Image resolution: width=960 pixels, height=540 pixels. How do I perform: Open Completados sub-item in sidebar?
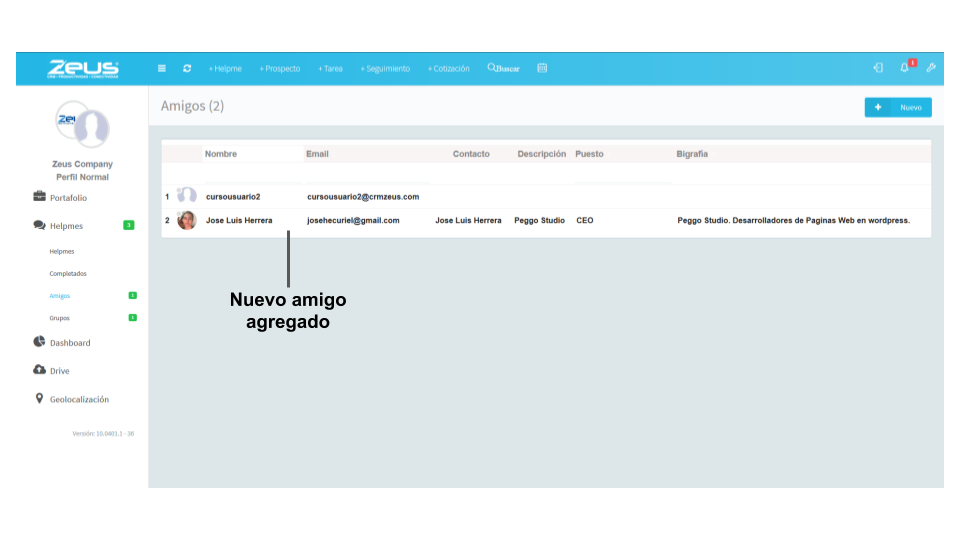pyautogui.click(x=68, y=274)
